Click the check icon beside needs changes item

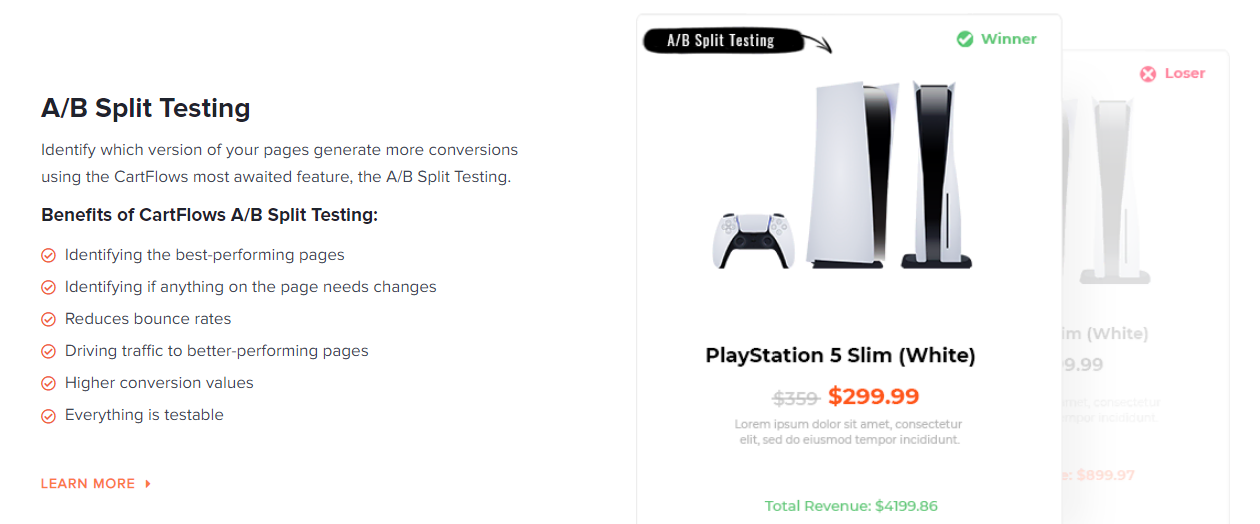[x=48, y=287]
